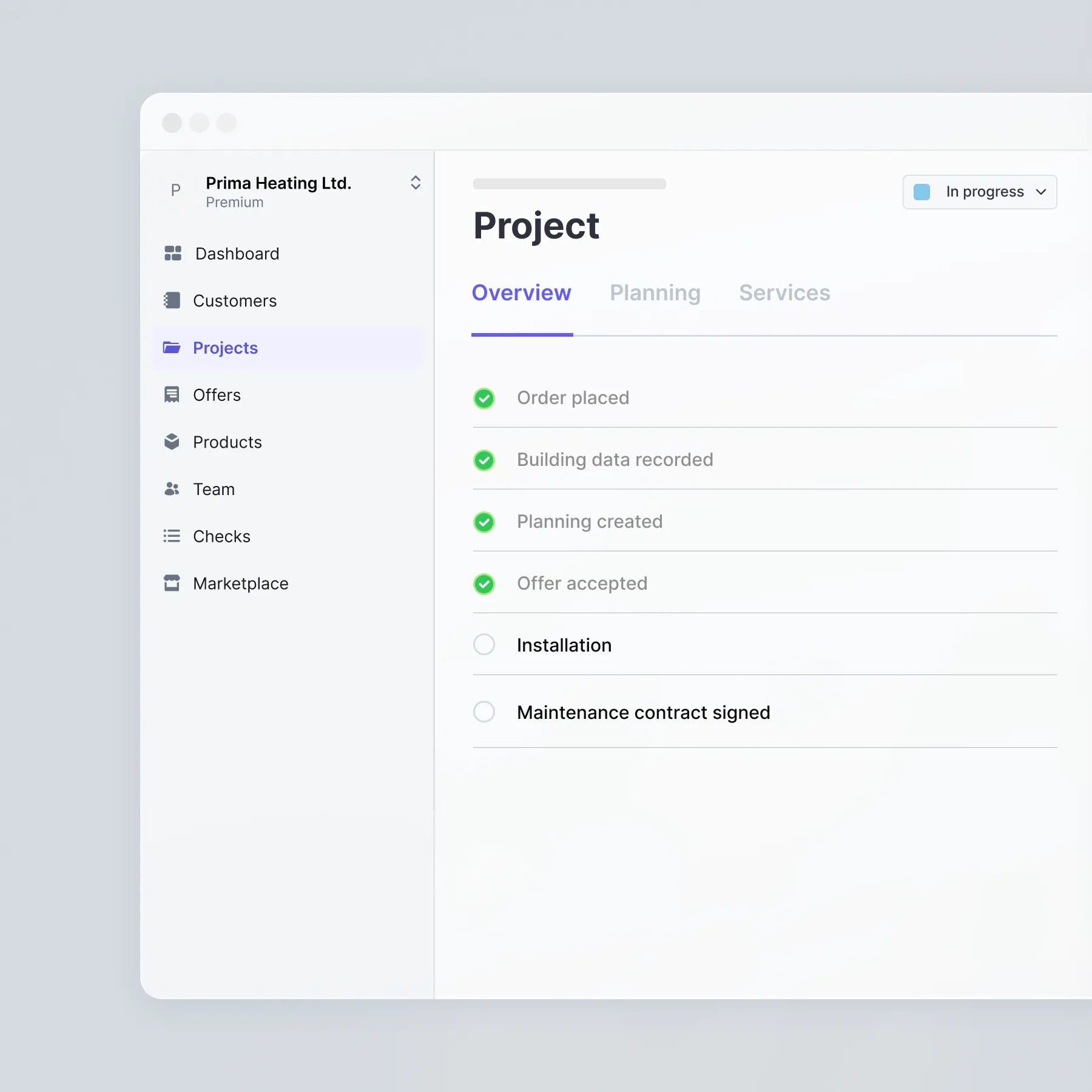Viewport: 1092px width, 1092px height.
Task: Open Checks from sidebar
Action: click(x=288, y=536)
